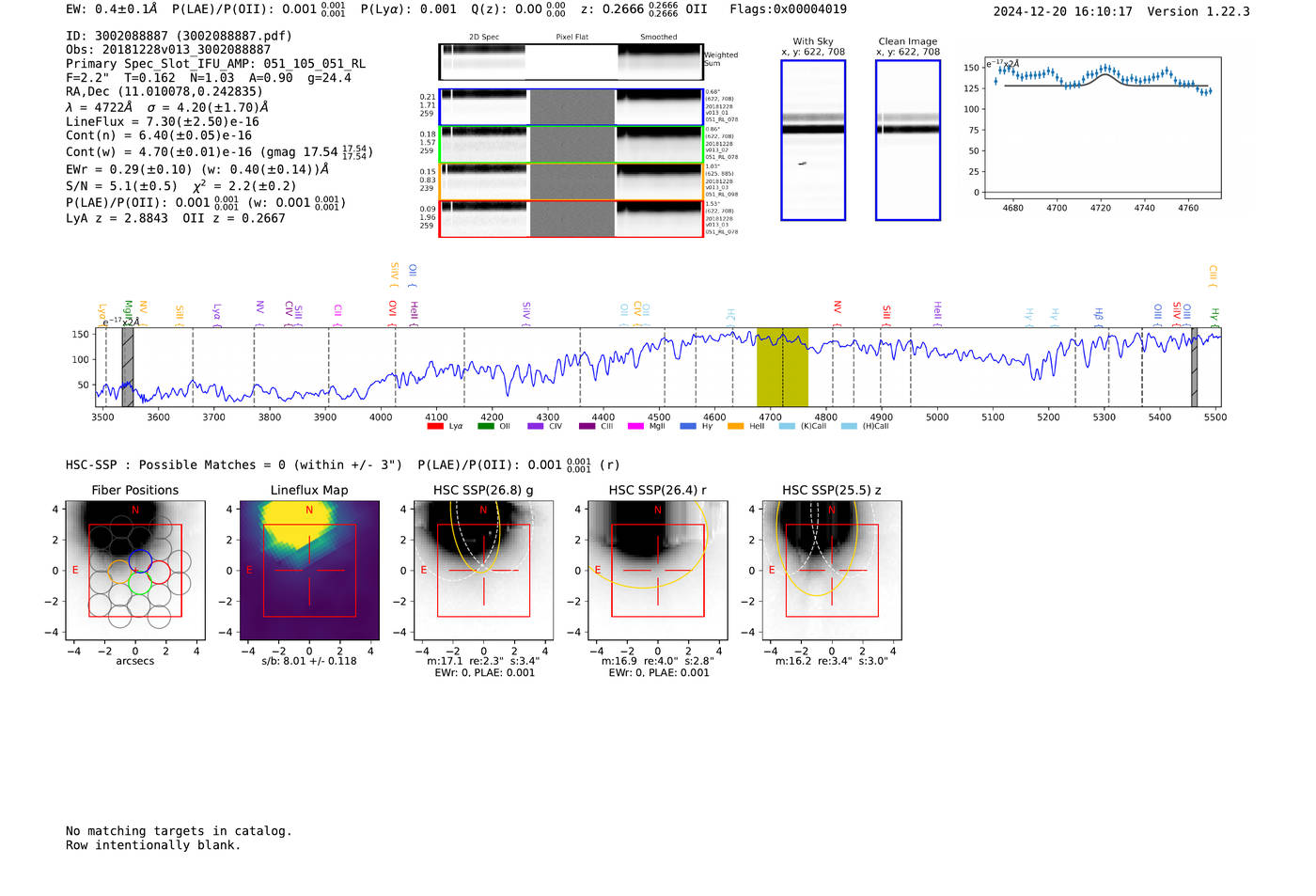Click the hatched gray band near 5460

pyautogui.click(x=1195, y=367)
